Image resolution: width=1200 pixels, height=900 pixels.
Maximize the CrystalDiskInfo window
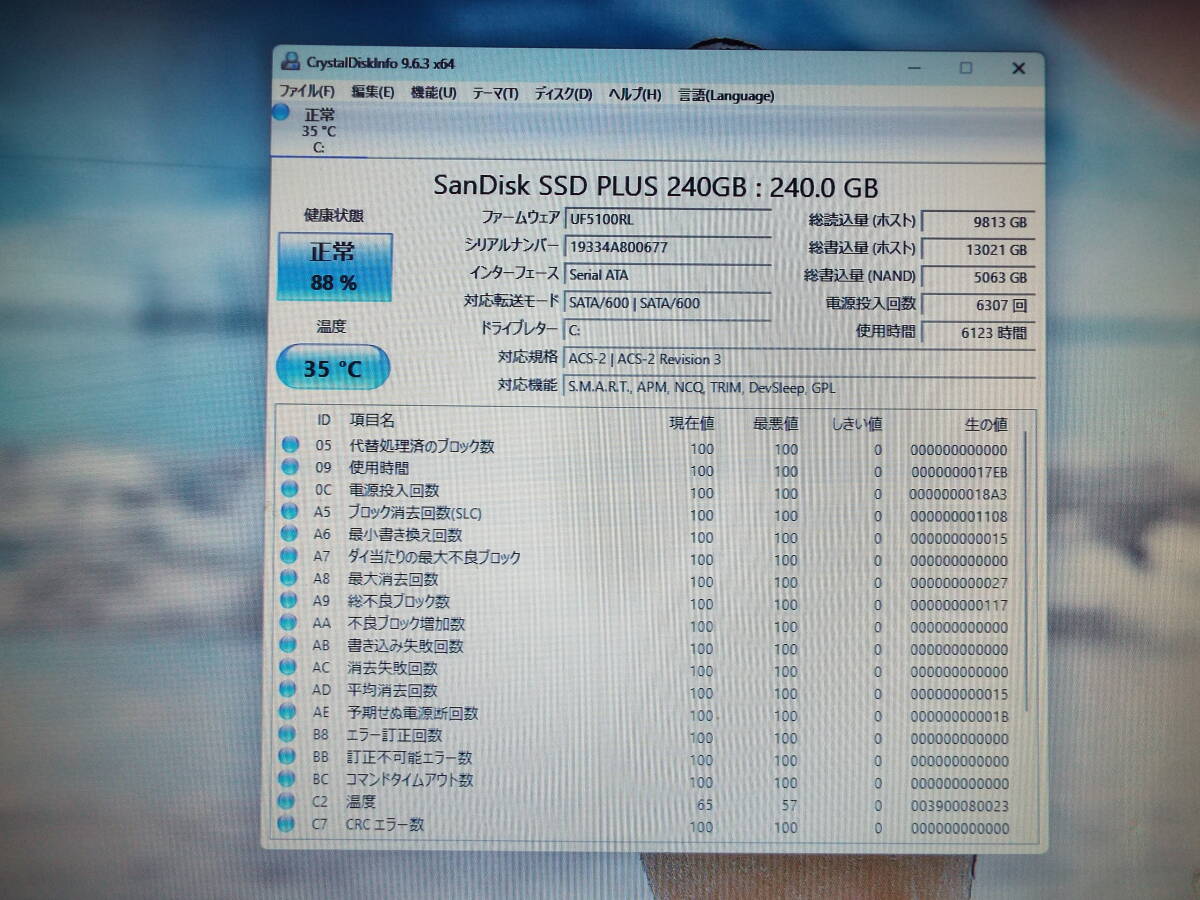[966, 68]
